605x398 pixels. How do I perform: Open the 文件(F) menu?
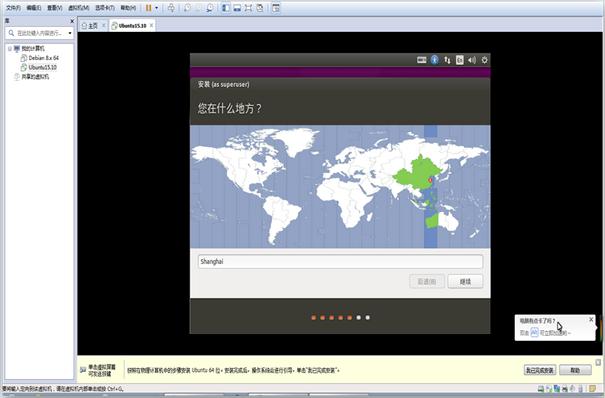point(14,8)
